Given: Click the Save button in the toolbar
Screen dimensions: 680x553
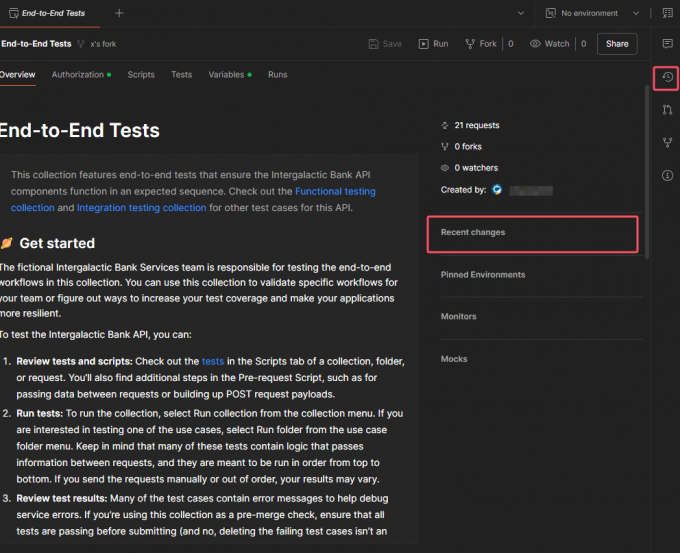Looking at the screenshot, I should click(385, 44).
